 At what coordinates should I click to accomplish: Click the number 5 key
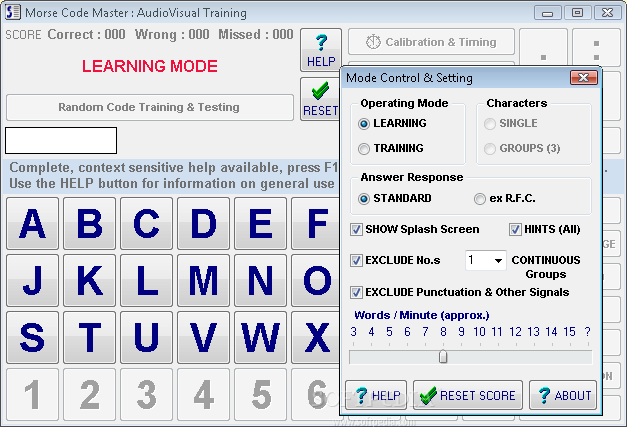(260, 395)
